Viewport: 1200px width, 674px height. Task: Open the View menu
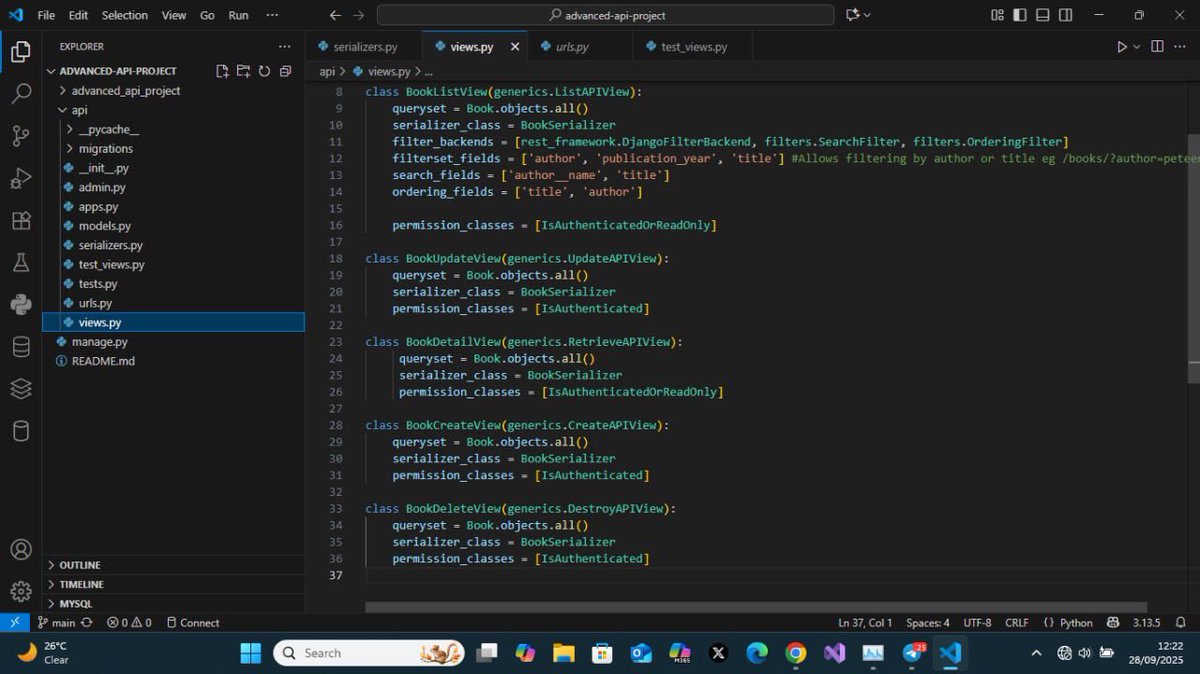174,15
